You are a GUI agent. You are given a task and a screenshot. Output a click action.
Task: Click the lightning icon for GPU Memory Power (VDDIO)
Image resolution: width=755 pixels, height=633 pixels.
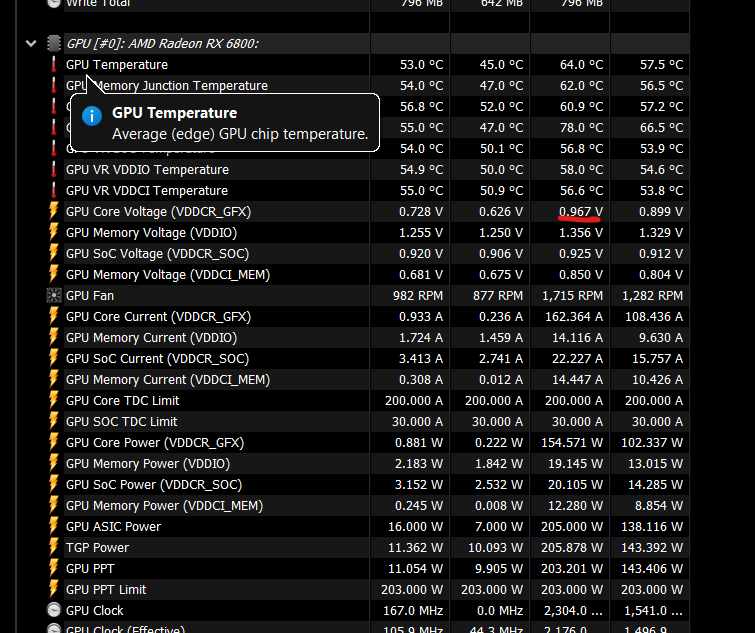pos(53,464)
